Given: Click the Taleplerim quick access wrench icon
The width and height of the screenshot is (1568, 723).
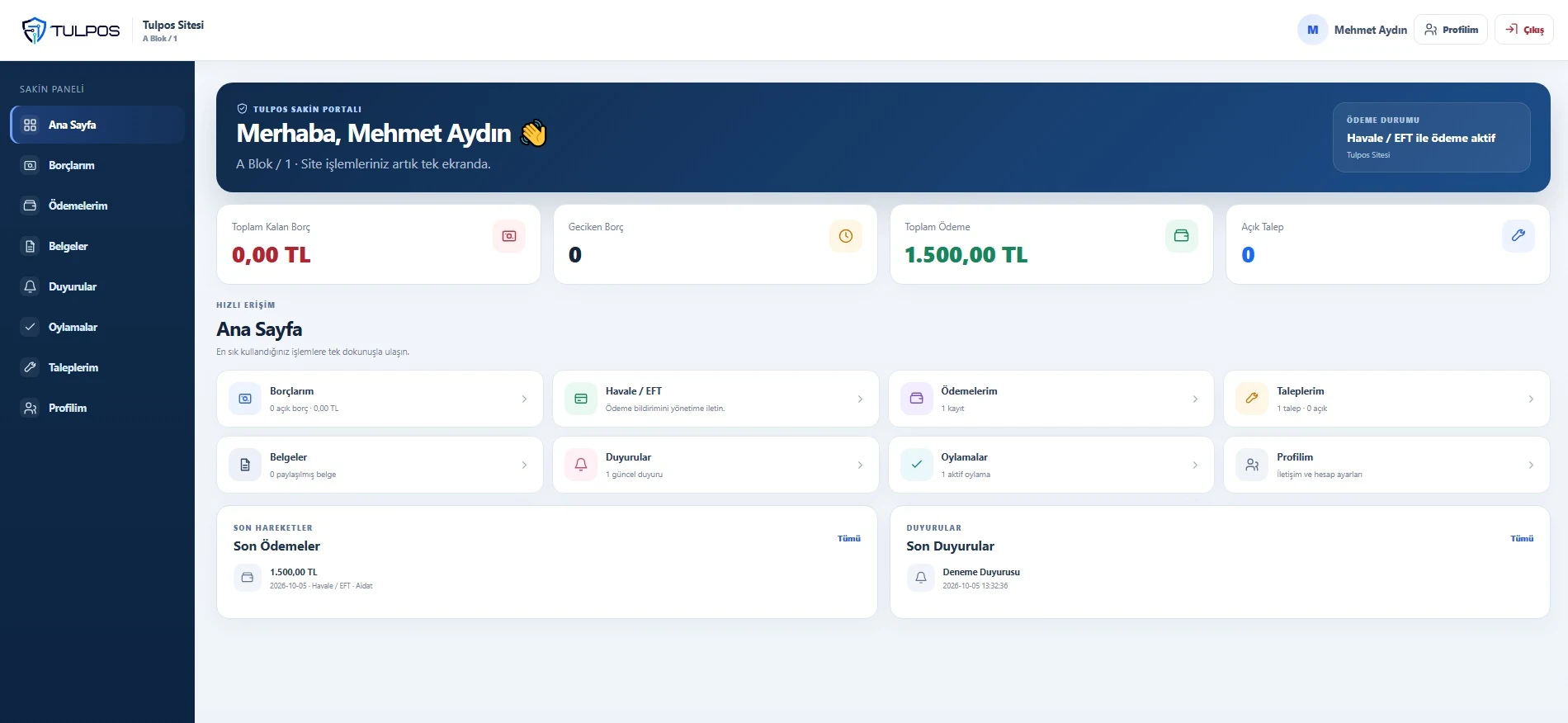Looking at the screenshot, I should pos(1252,399).
